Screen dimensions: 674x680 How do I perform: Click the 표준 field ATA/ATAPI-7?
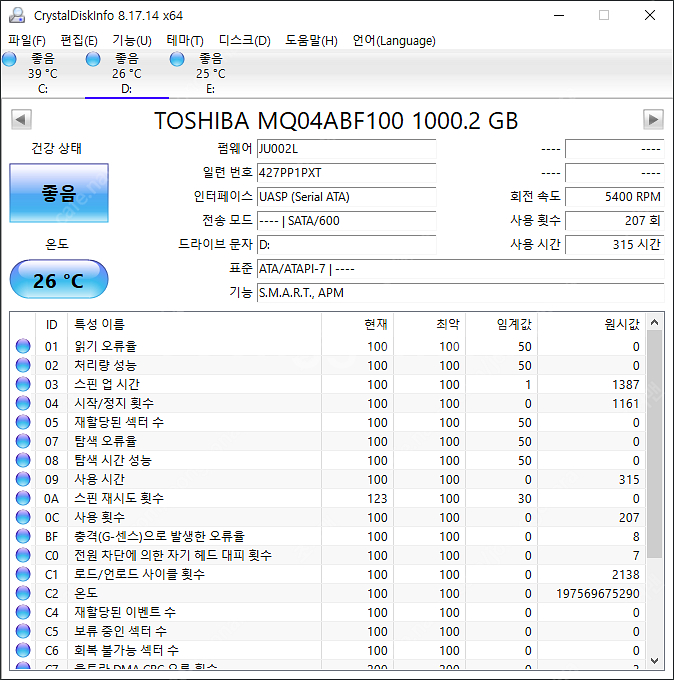[461, 269]
